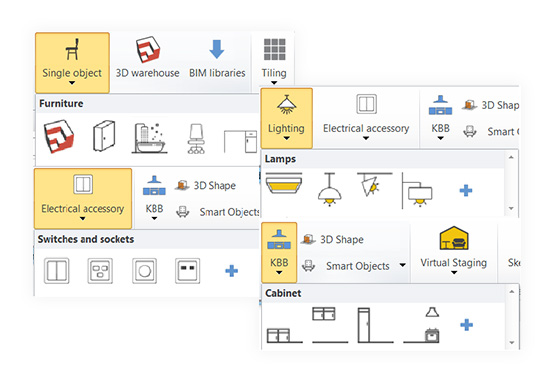Click 3D Shape beside highlighted Electrical accessory
Image resolution: width=555 pixels, height=382 pixels.
(x=206, y=186)
